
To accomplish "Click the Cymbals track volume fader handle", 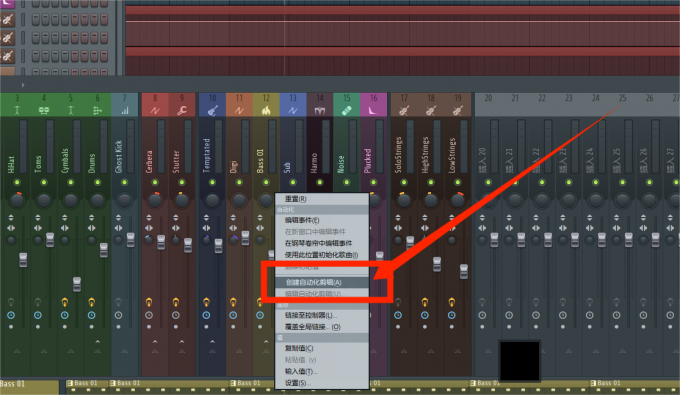I will pos(77,284).
